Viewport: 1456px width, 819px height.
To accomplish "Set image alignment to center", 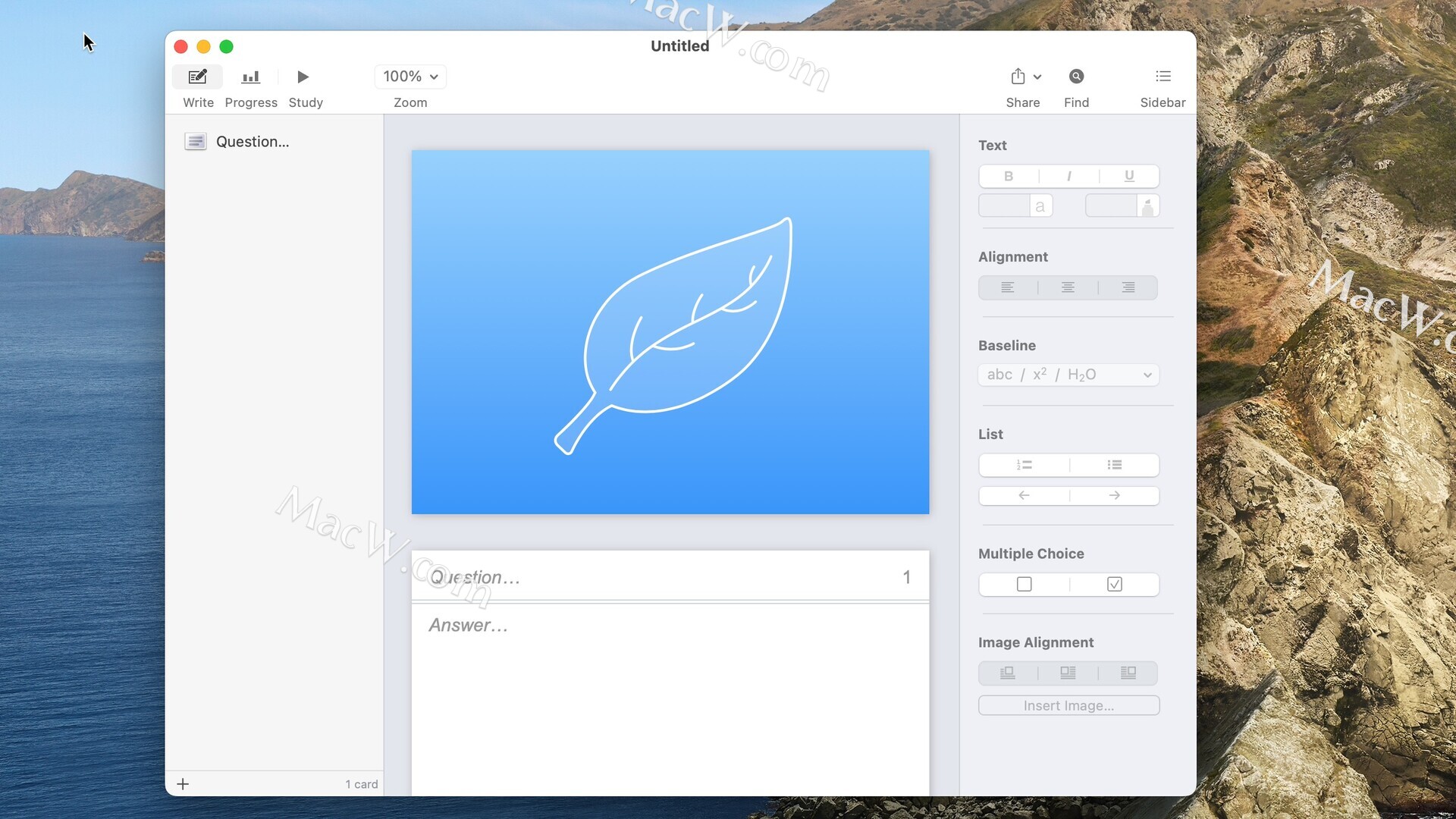I will point(1068,673).
